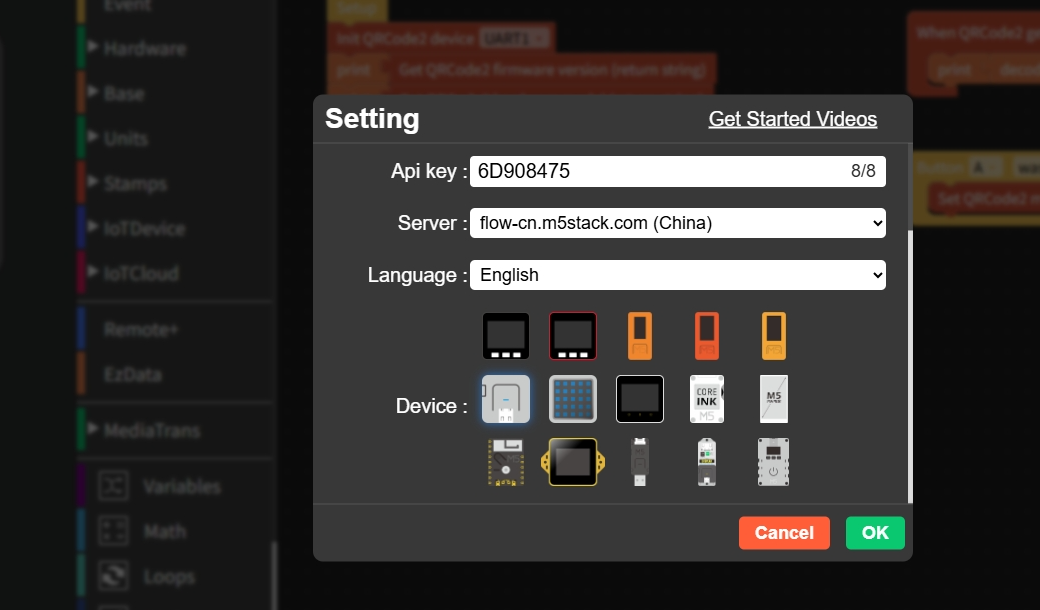This screenshot has height=610, width=1040.
Task: Confirm settings with the OK button
Action: (x=875, y=533)
